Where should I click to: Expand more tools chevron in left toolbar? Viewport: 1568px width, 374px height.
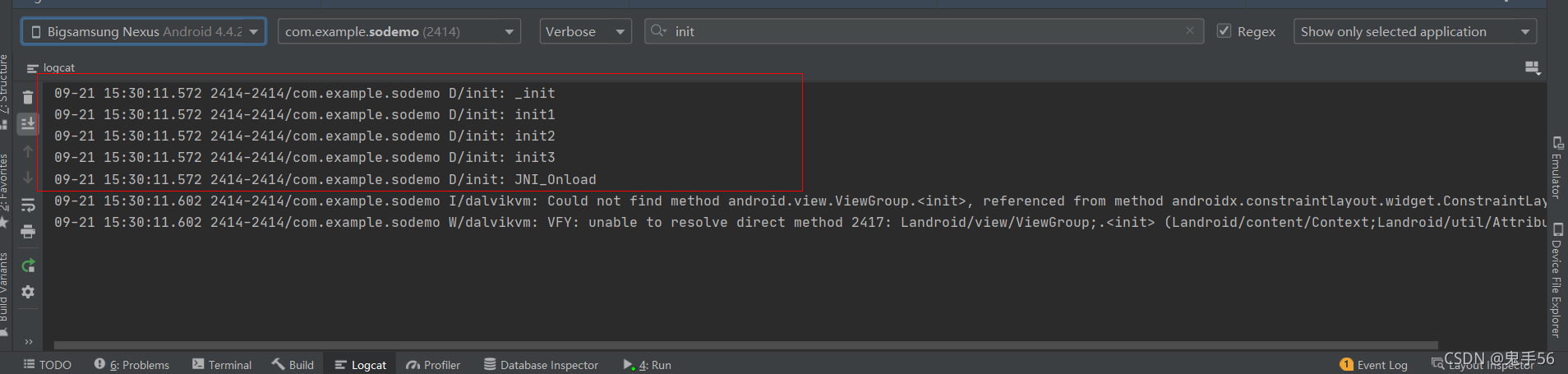tap(29, 342)
